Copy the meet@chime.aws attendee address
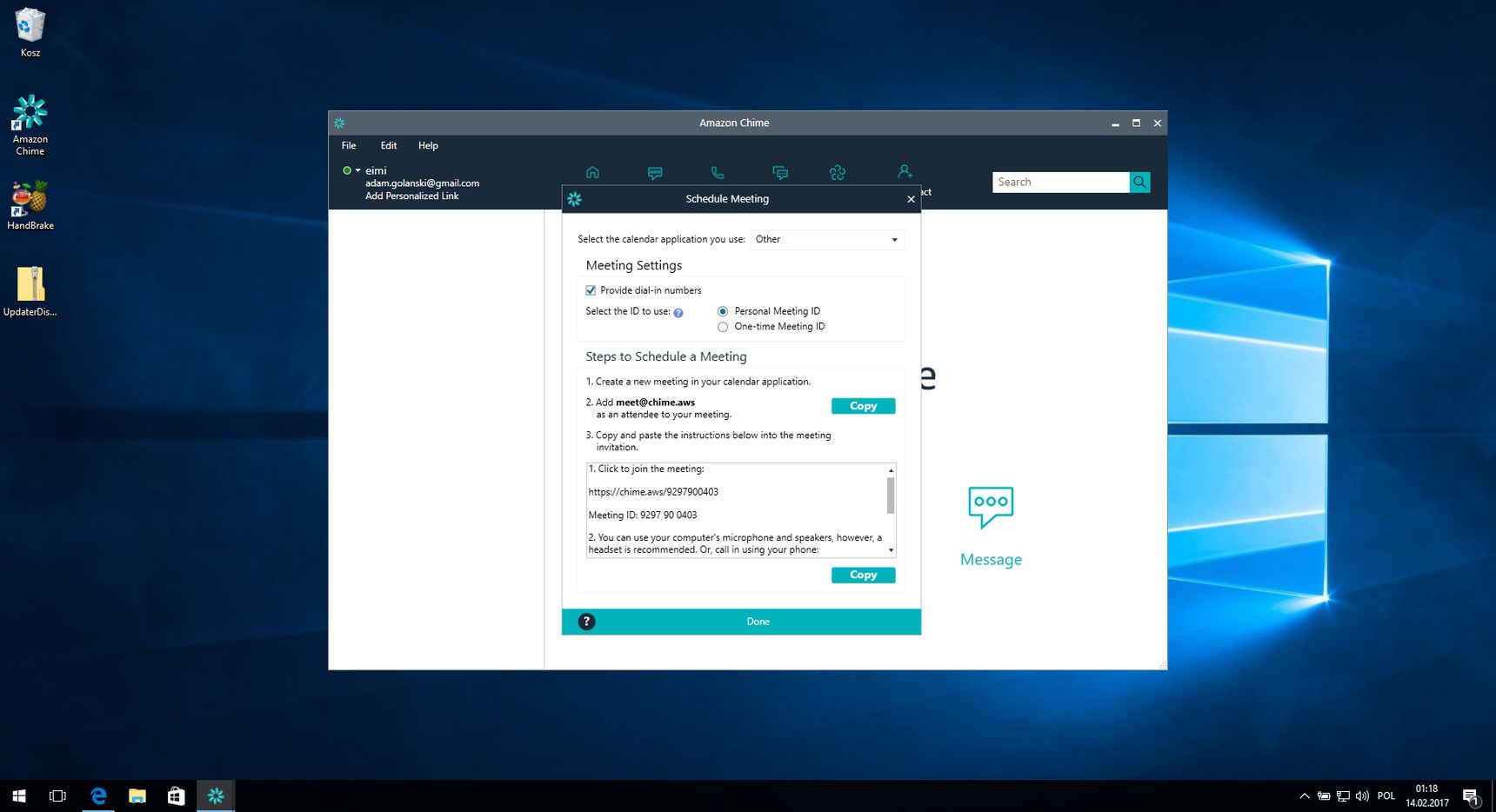The image size is (1496, 812). (863, 406)
